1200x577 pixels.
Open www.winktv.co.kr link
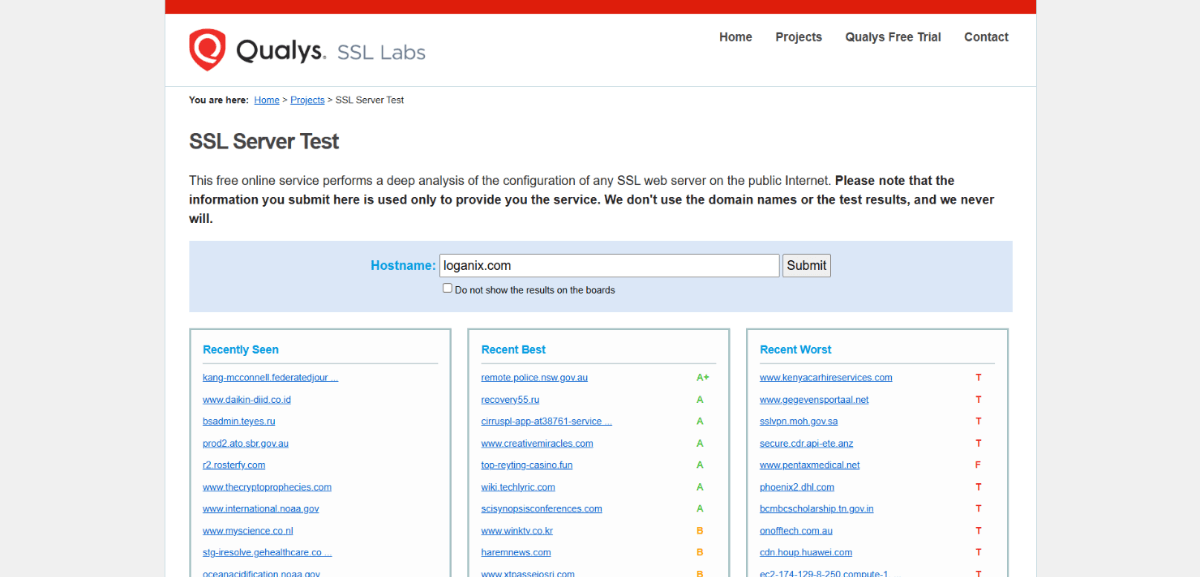(517, 531)
